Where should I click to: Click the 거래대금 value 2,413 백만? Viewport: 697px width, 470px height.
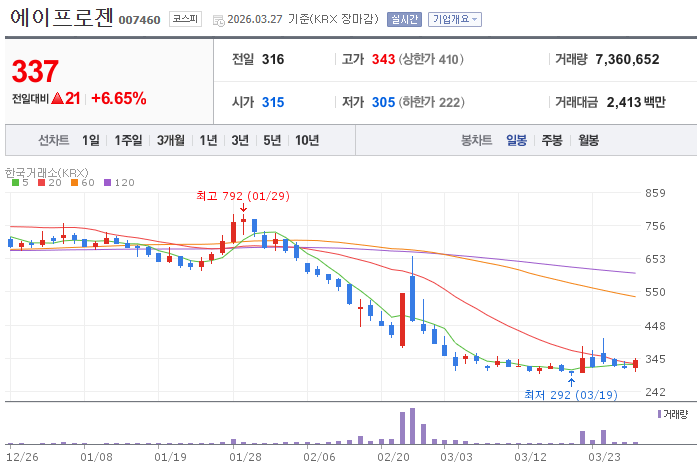tap(636, 102)
